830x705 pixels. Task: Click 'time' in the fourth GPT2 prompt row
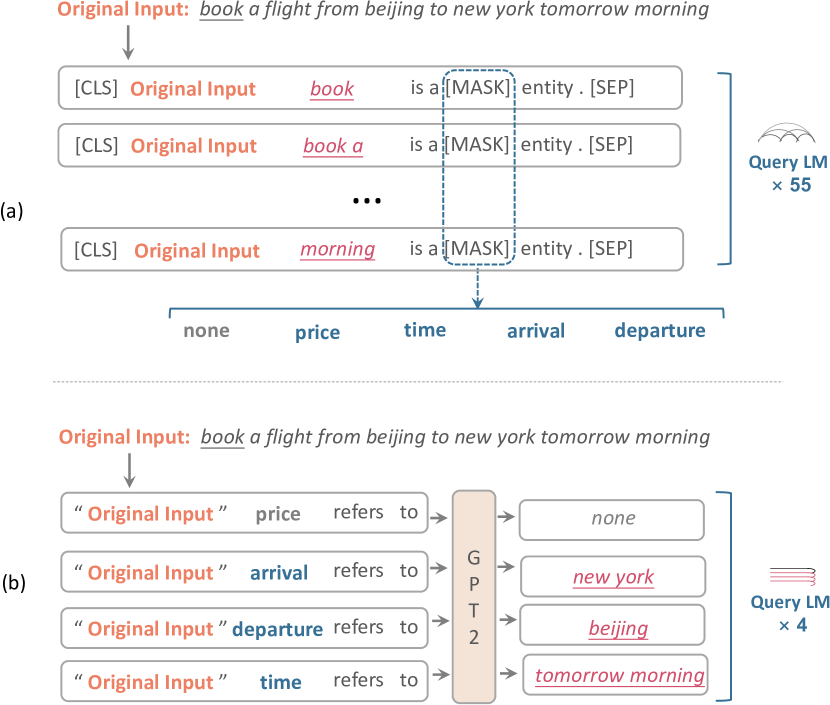point(281,682)
